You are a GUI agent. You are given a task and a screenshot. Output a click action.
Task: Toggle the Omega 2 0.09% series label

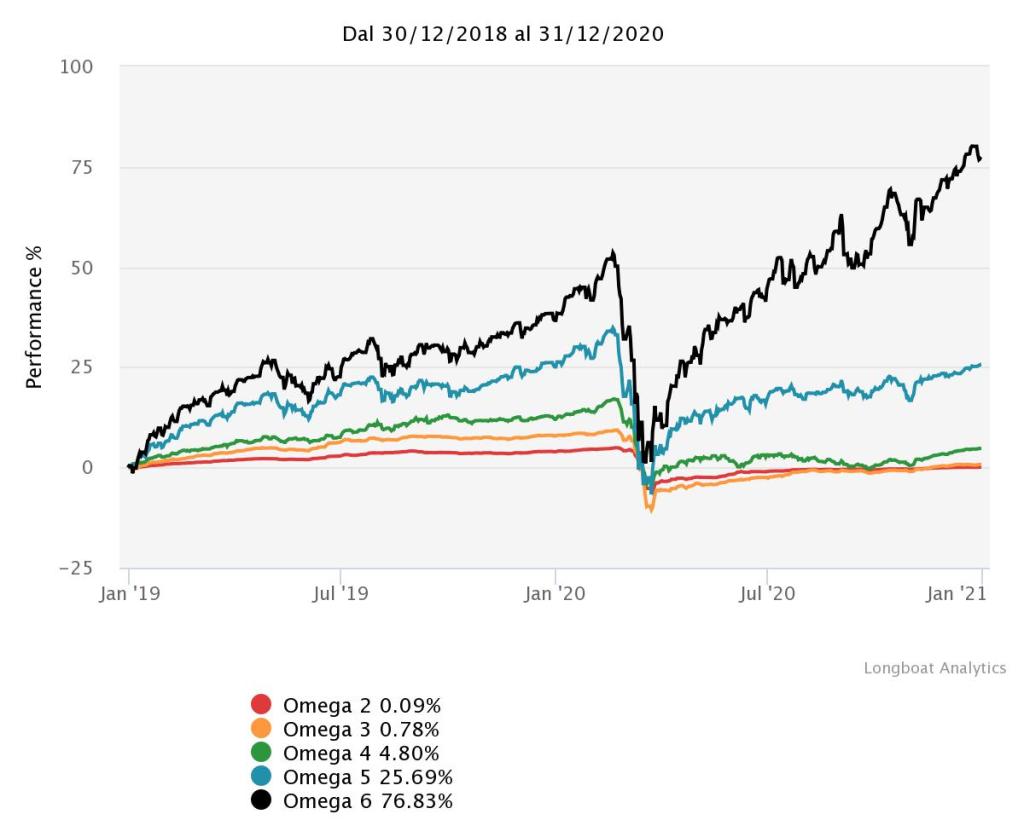(x=361, y=704)
